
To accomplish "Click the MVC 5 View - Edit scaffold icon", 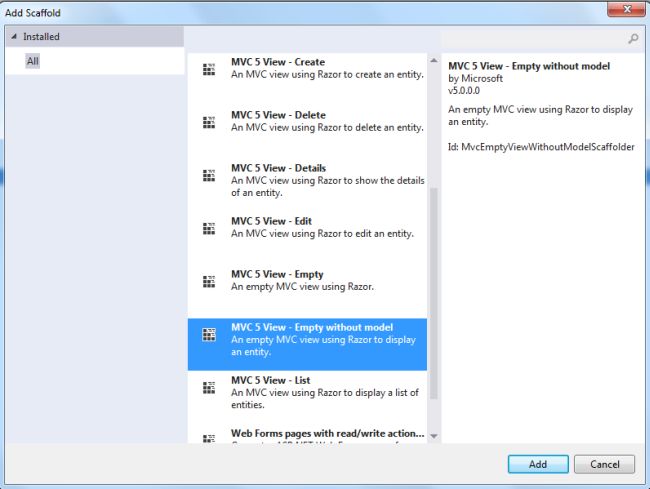I will (x=209, y=228).
